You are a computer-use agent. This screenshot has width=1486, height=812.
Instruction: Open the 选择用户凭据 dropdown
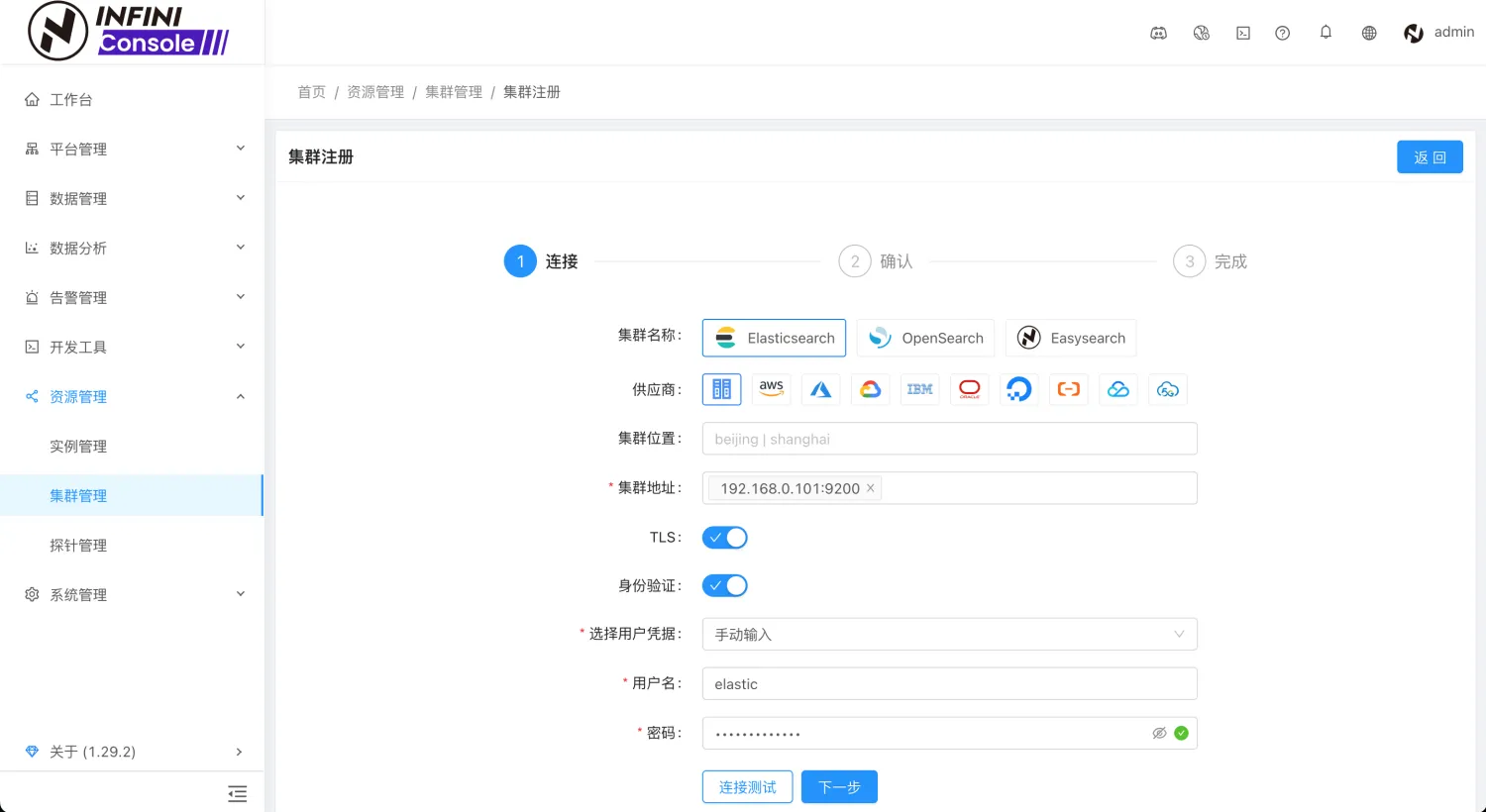coord(950,634)
